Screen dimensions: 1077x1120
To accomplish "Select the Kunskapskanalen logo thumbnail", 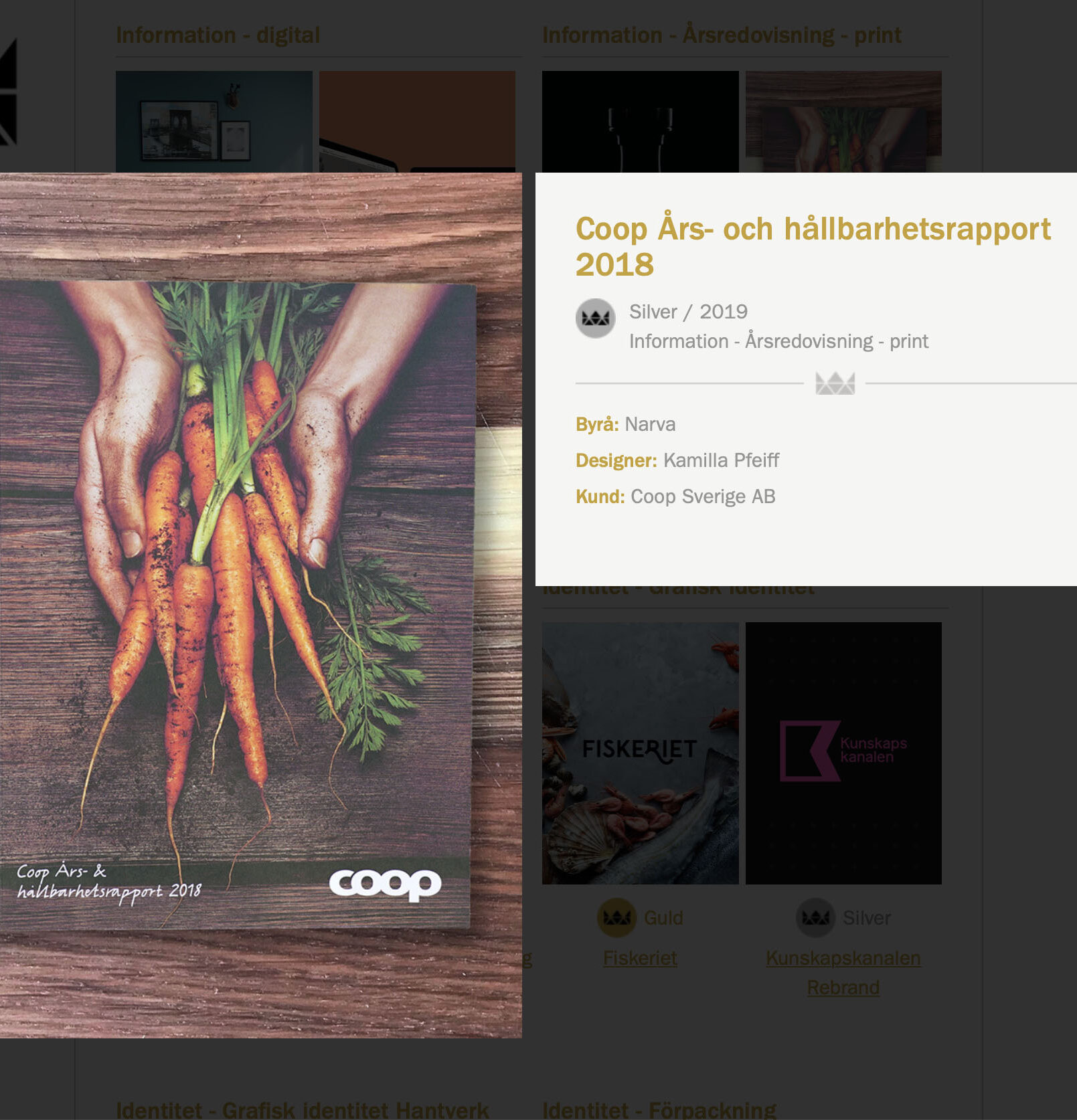I will 843,753.
